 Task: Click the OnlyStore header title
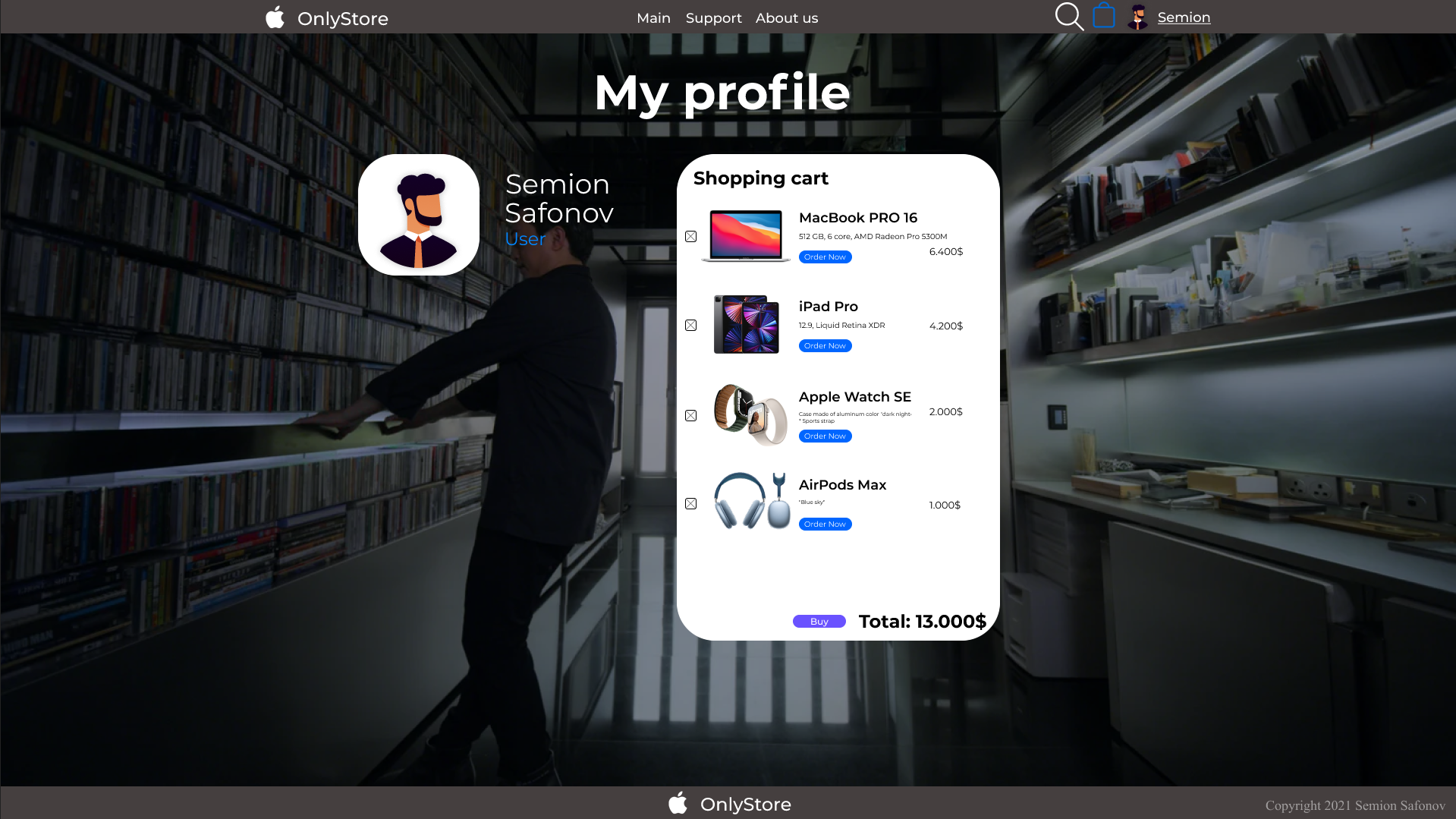point(343,19)
